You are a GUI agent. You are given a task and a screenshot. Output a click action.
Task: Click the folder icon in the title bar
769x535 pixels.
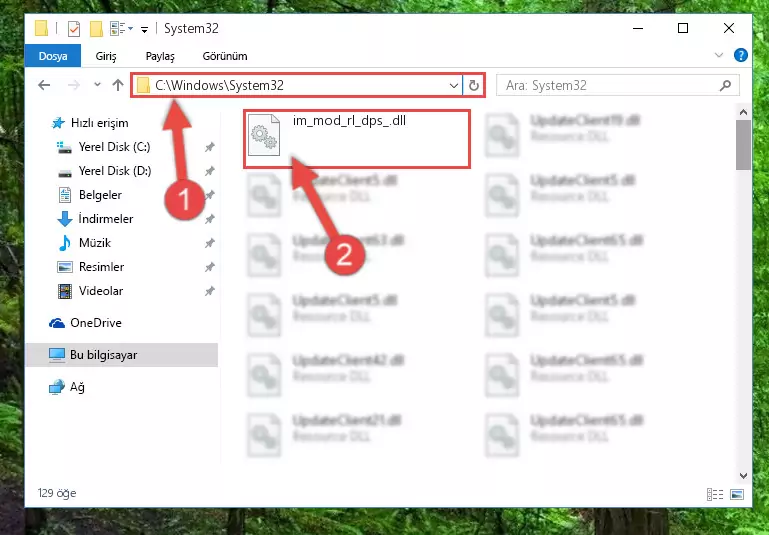pos(42,29)
